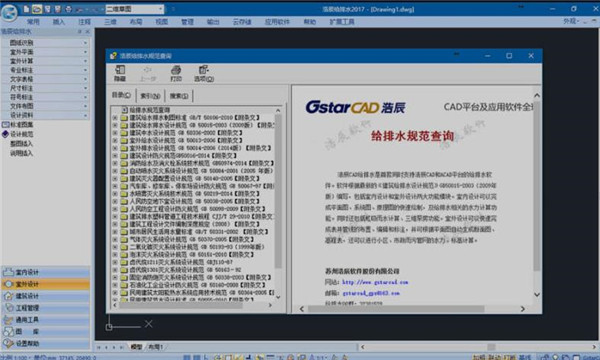Select 泡沫灭火系统设计规范 GB 50151-2010 in tree
The image size is (600, 360).
[x=192, y=254]
